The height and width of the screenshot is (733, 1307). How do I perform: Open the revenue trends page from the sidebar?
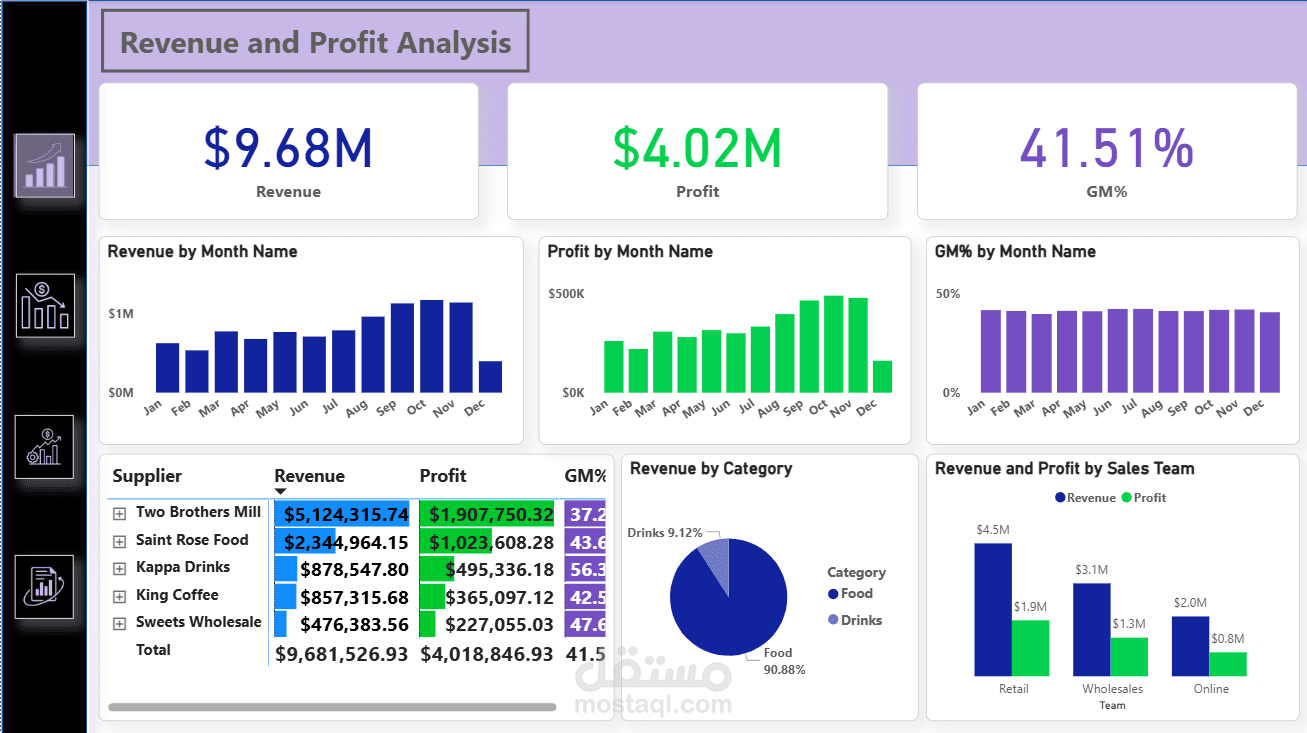pyautogui.click(x=45, y=165)
